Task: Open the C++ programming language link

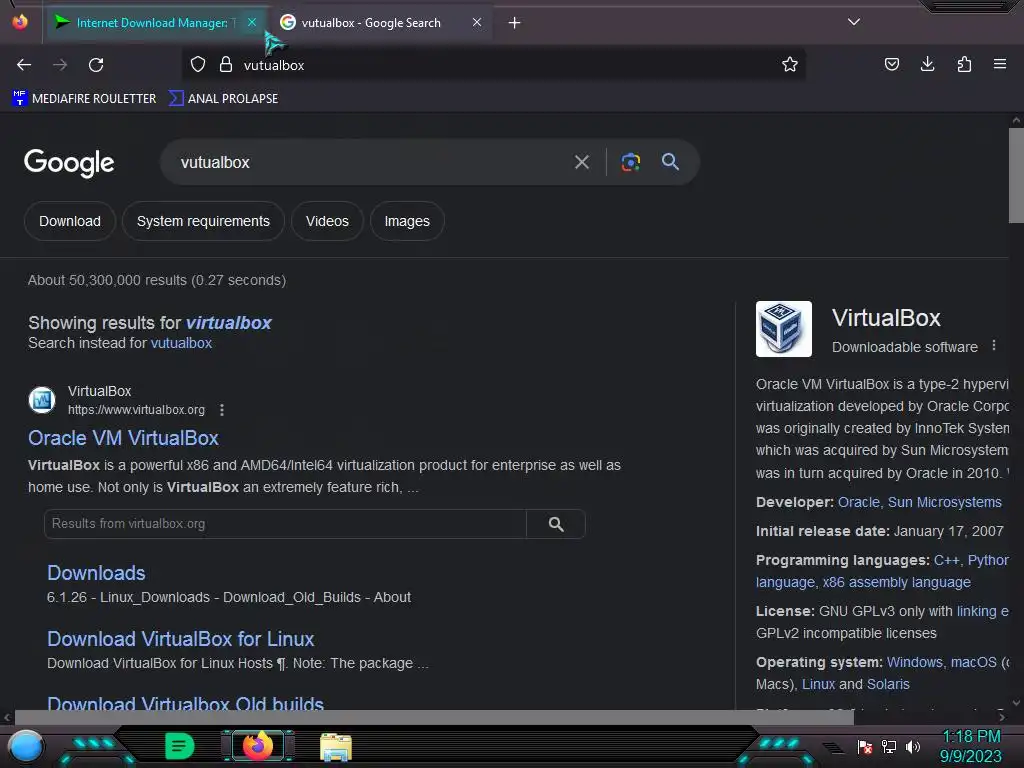Action: (946, 560)
